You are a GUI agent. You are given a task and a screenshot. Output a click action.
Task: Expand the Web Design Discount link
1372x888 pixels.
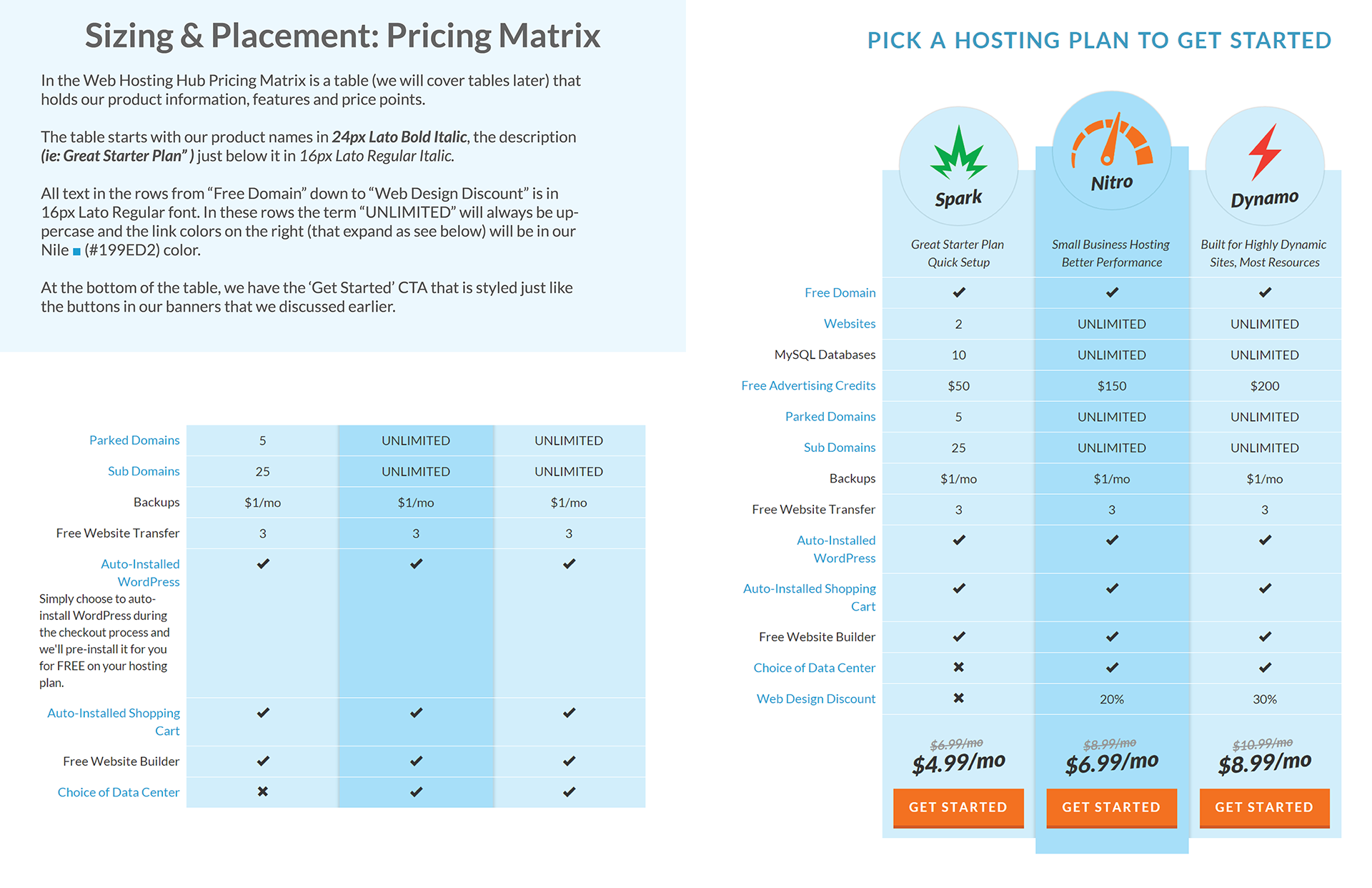click(816, 699)
